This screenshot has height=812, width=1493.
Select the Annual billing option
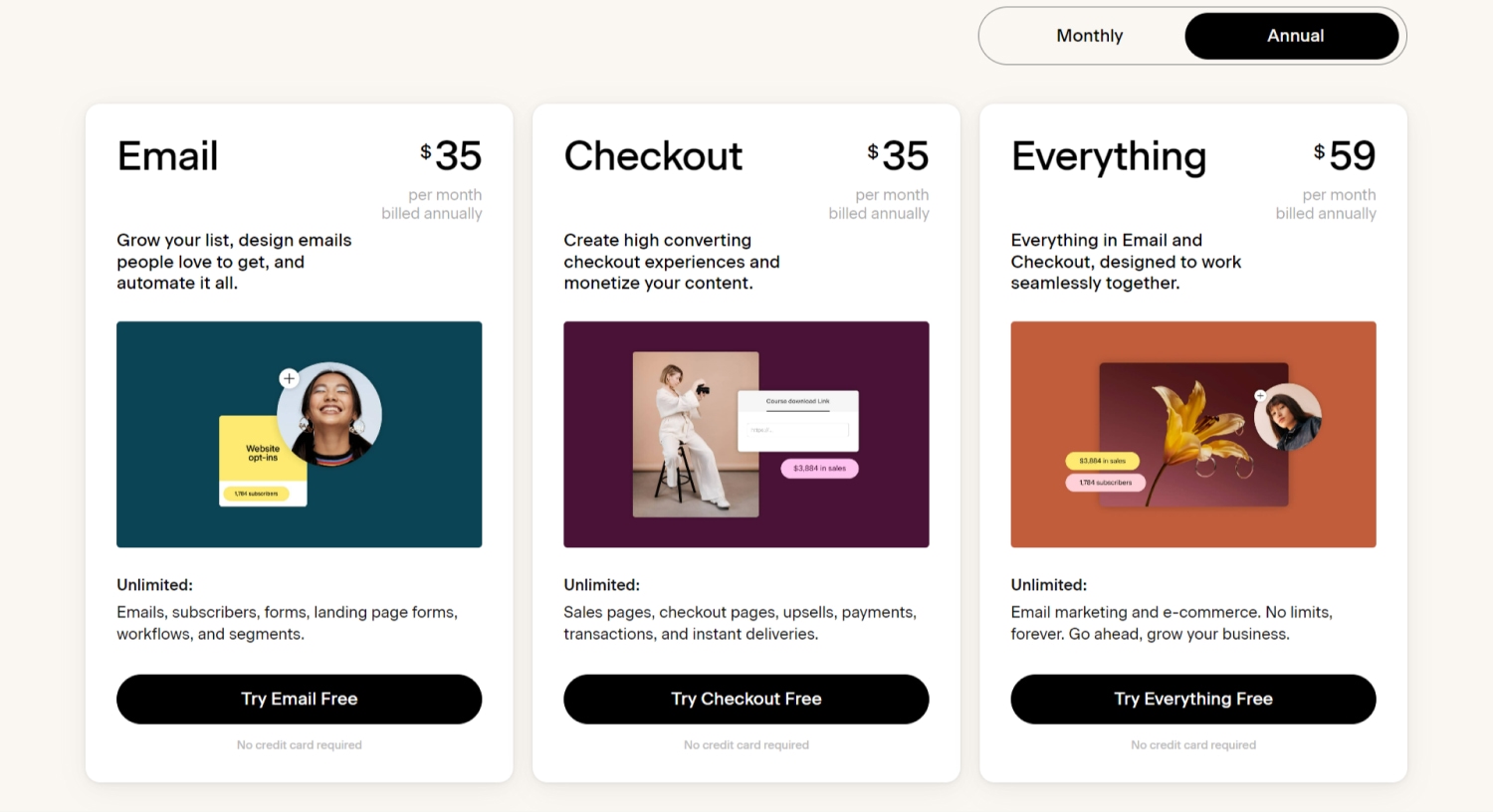click(x=1294, y=36)
